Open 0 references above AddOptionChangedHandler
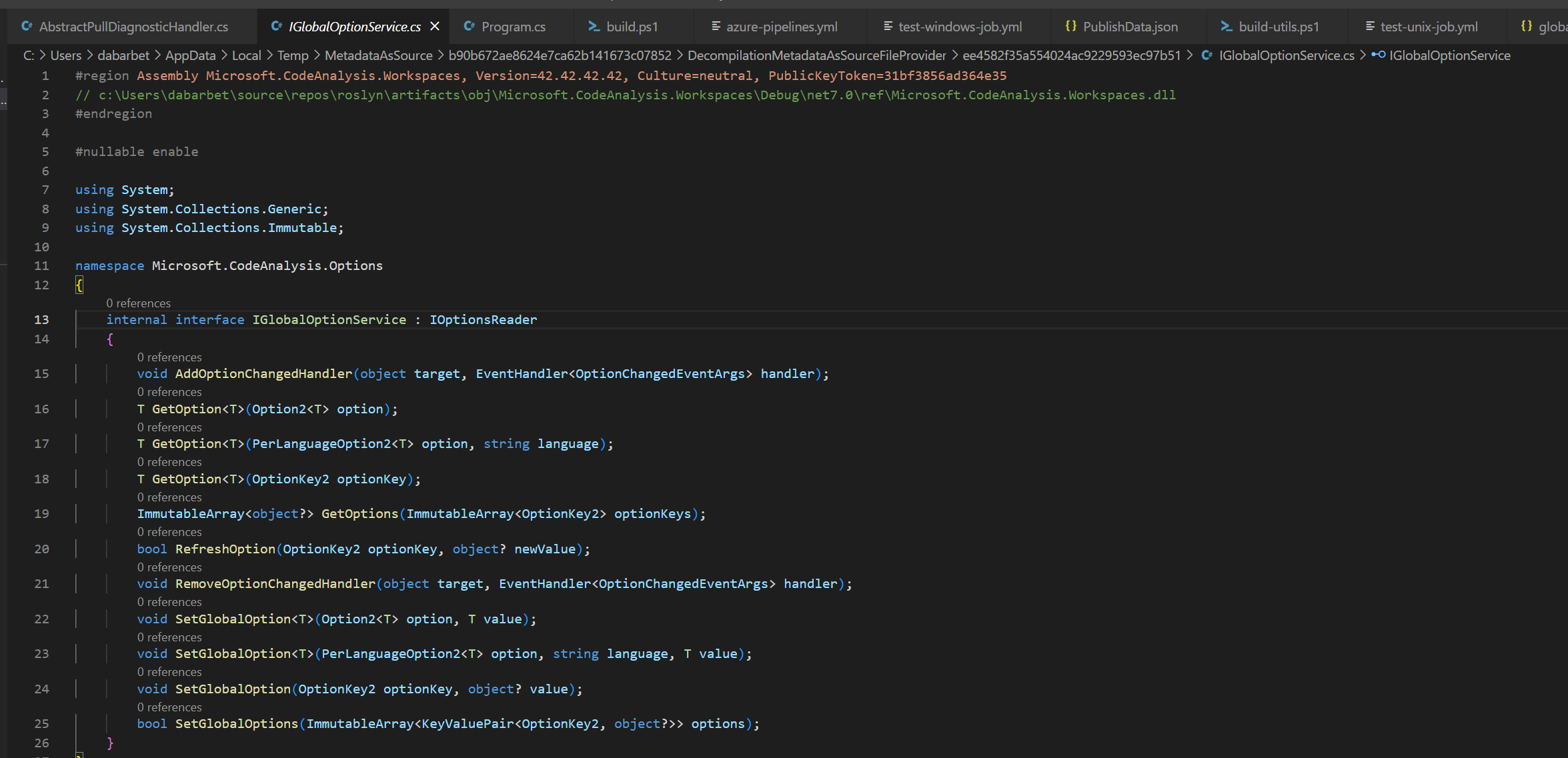This screenshot has height=758, width=1568. [x=169, y=357]
